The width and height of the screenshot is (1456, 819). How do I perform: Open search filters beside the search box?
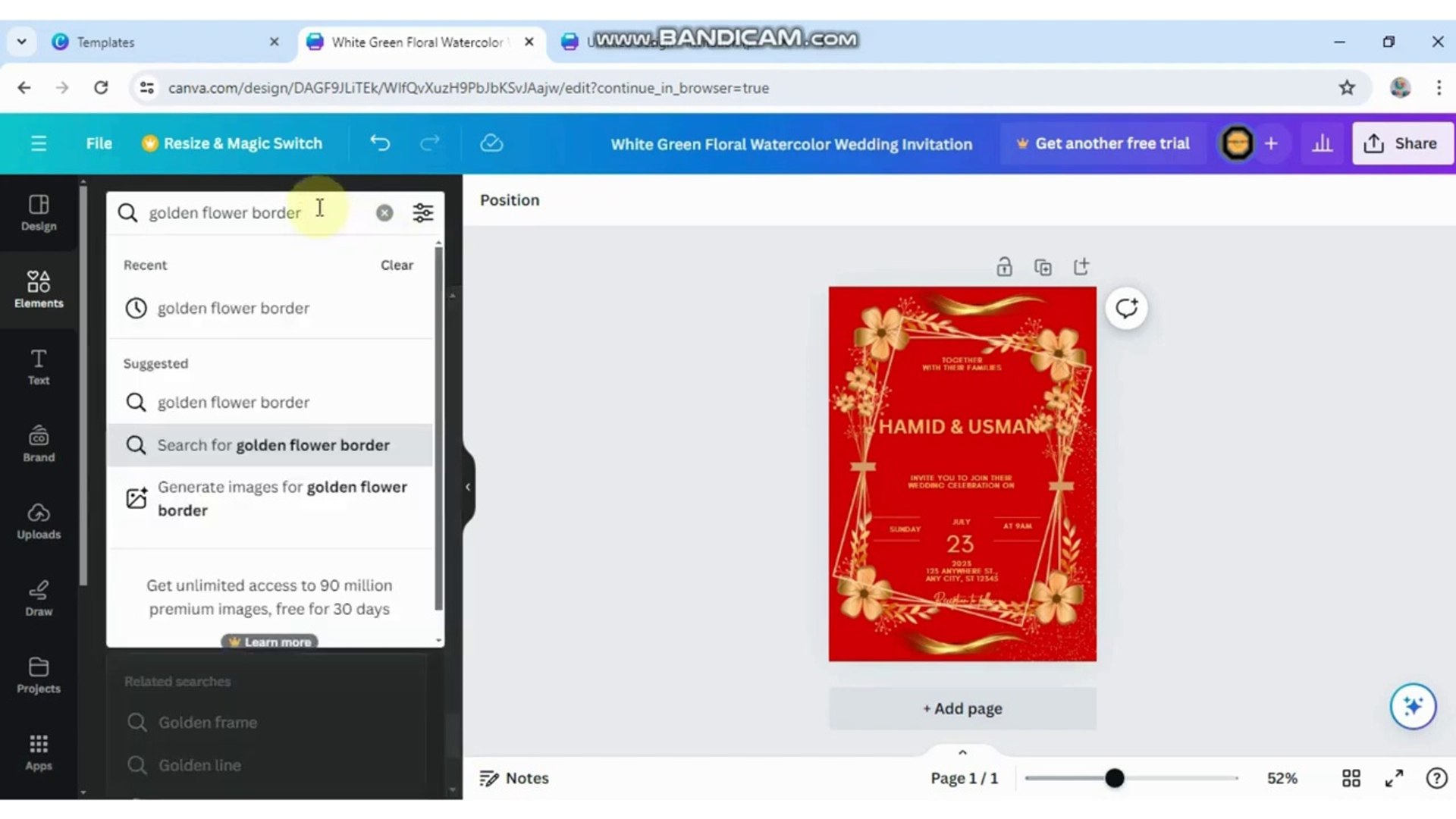pos(422,212)
